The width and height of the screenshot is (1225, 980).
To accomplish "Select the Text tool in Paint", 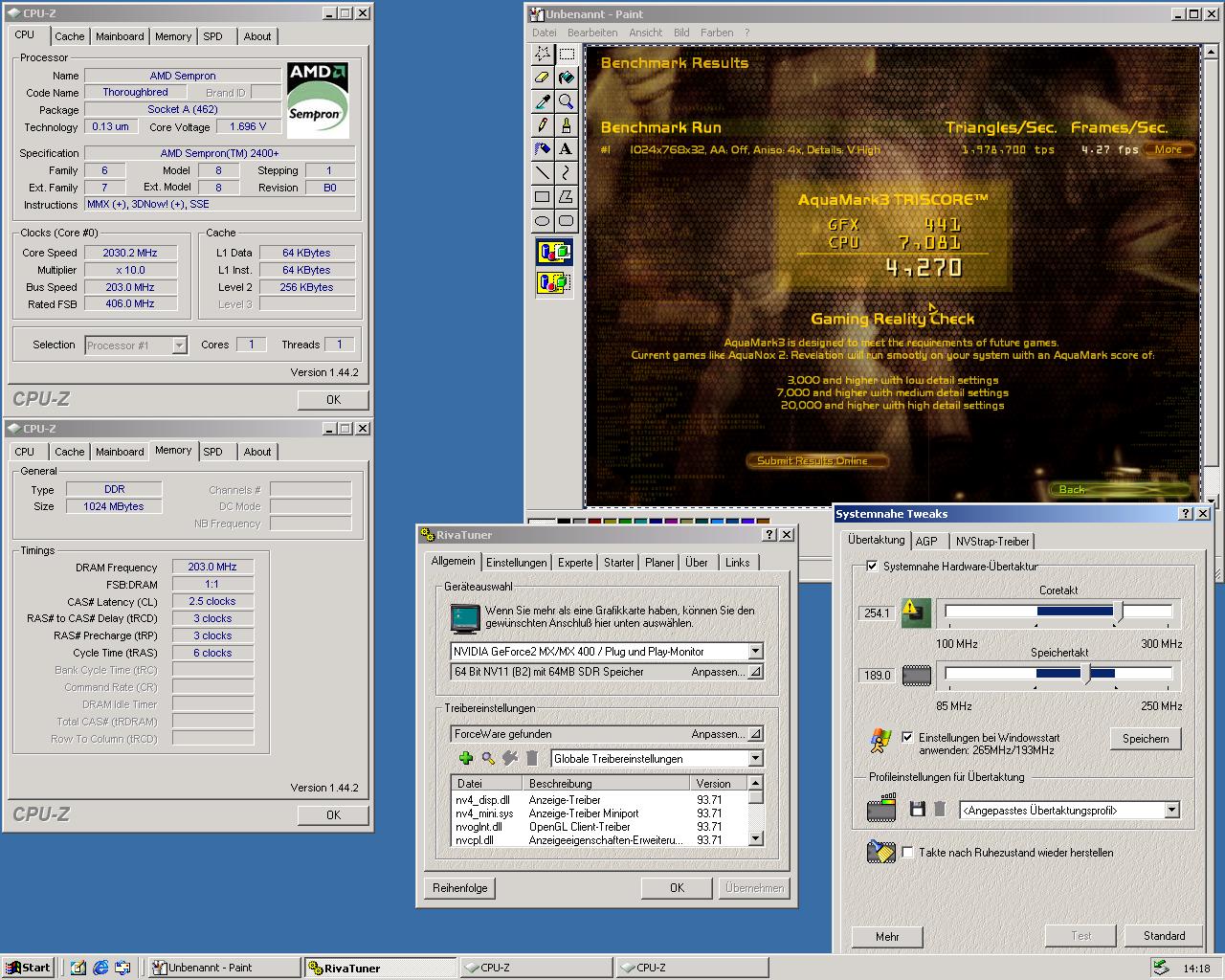I will click(567, 149).
